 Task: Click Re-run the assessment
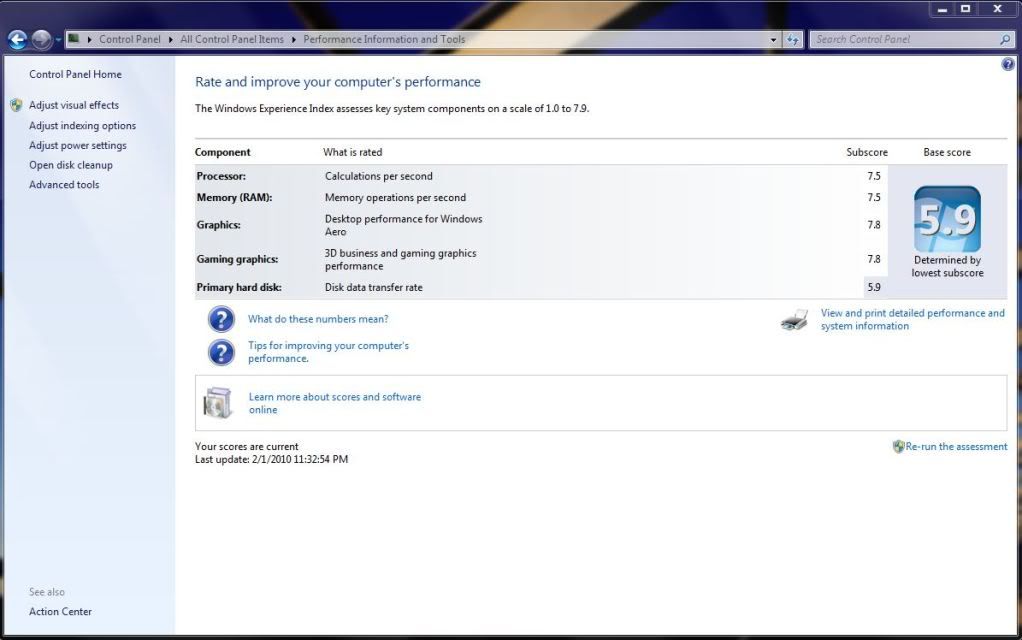(x=956, y=446)
